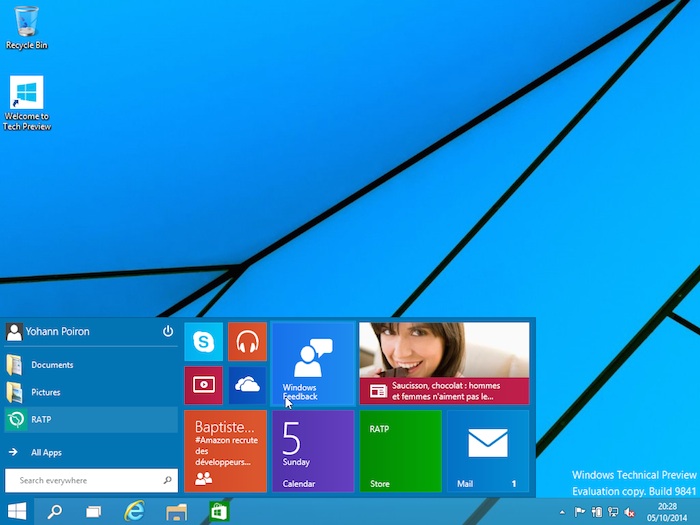Open the taskbar Search magnifier

55,512
